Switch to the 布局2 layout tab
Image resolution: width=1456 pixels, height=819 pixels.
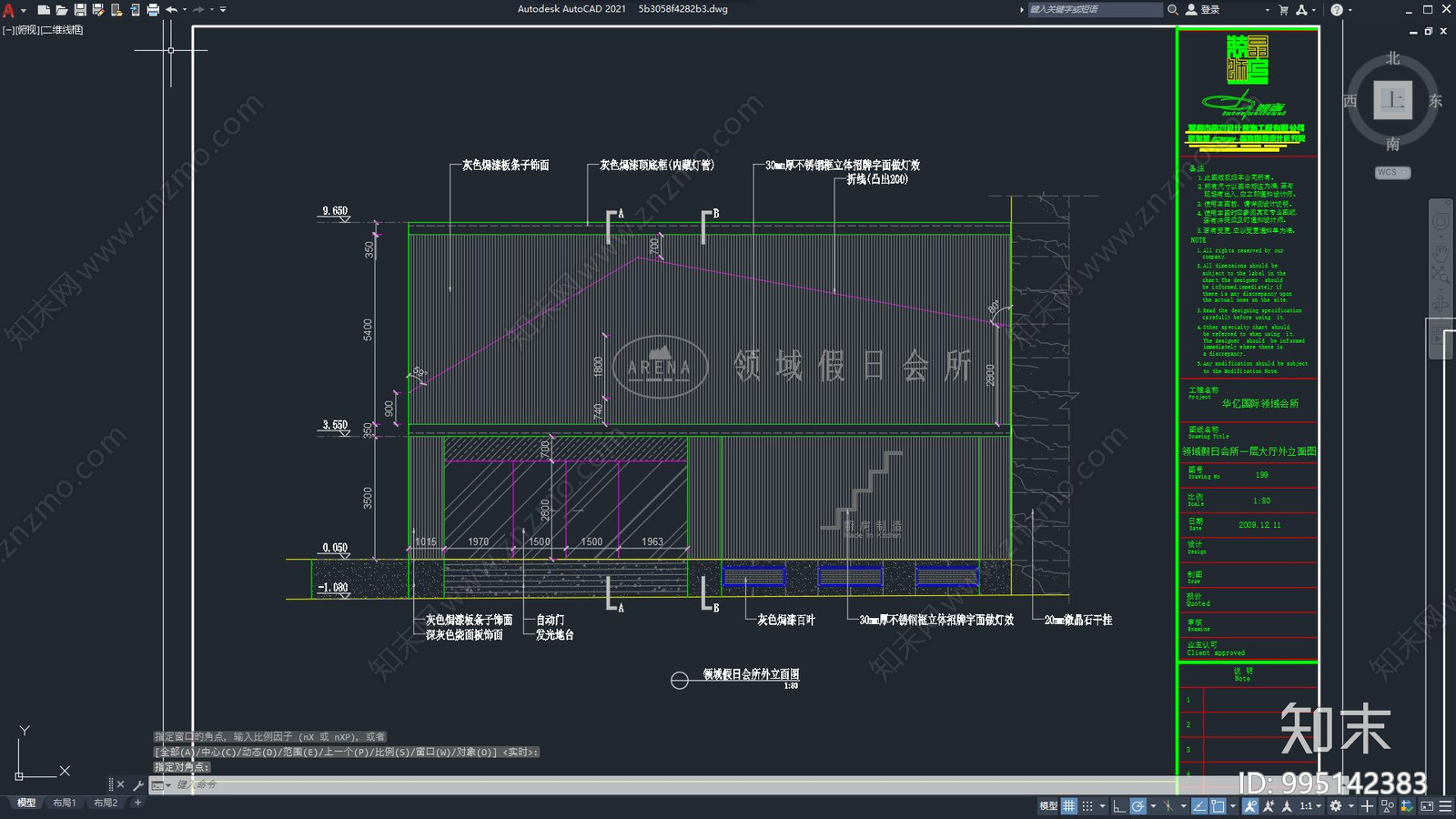tap(106, 803)
